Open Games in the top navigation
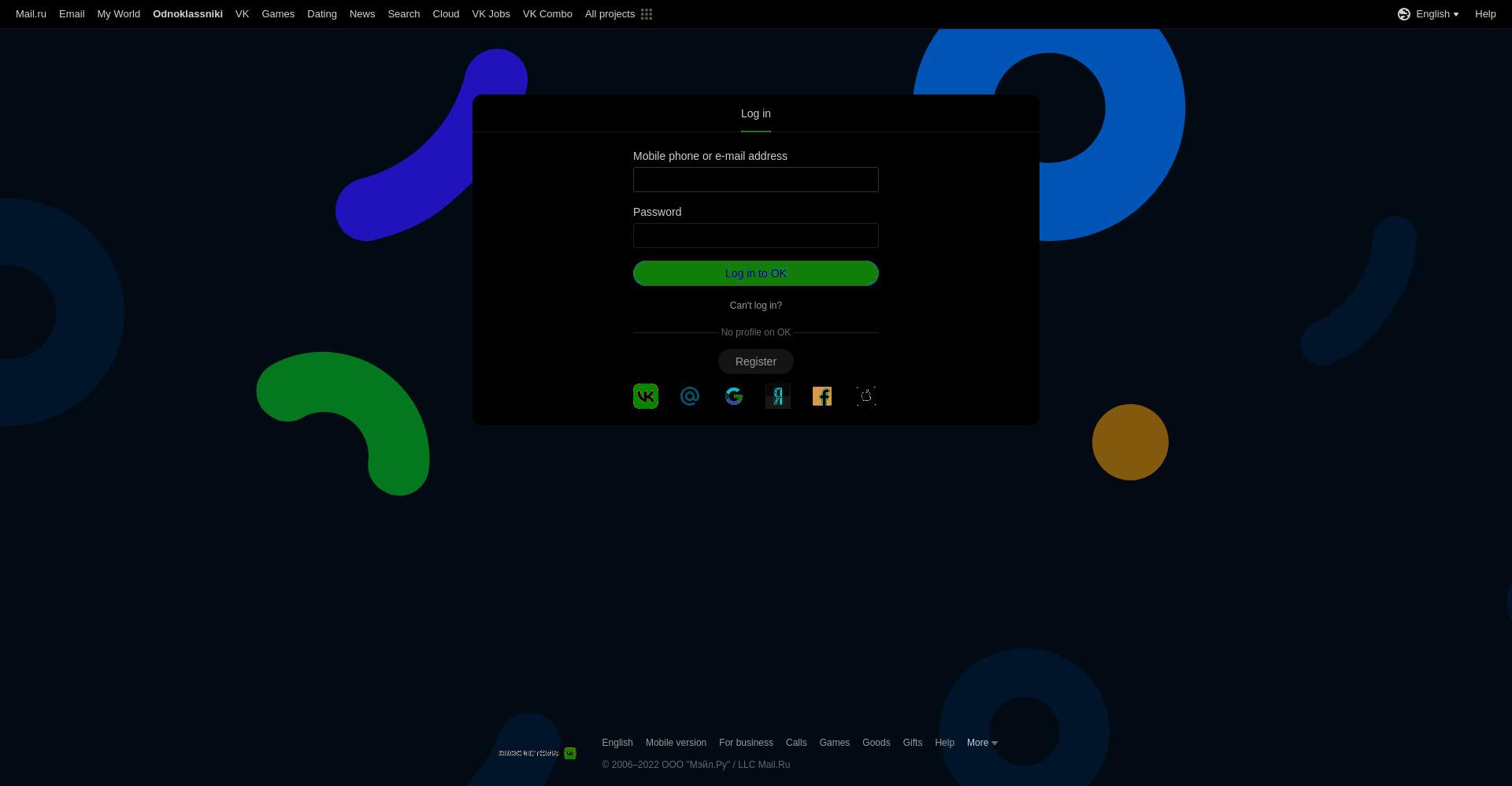The width and height of the screenshot is (1512, 786). [278, 14]
